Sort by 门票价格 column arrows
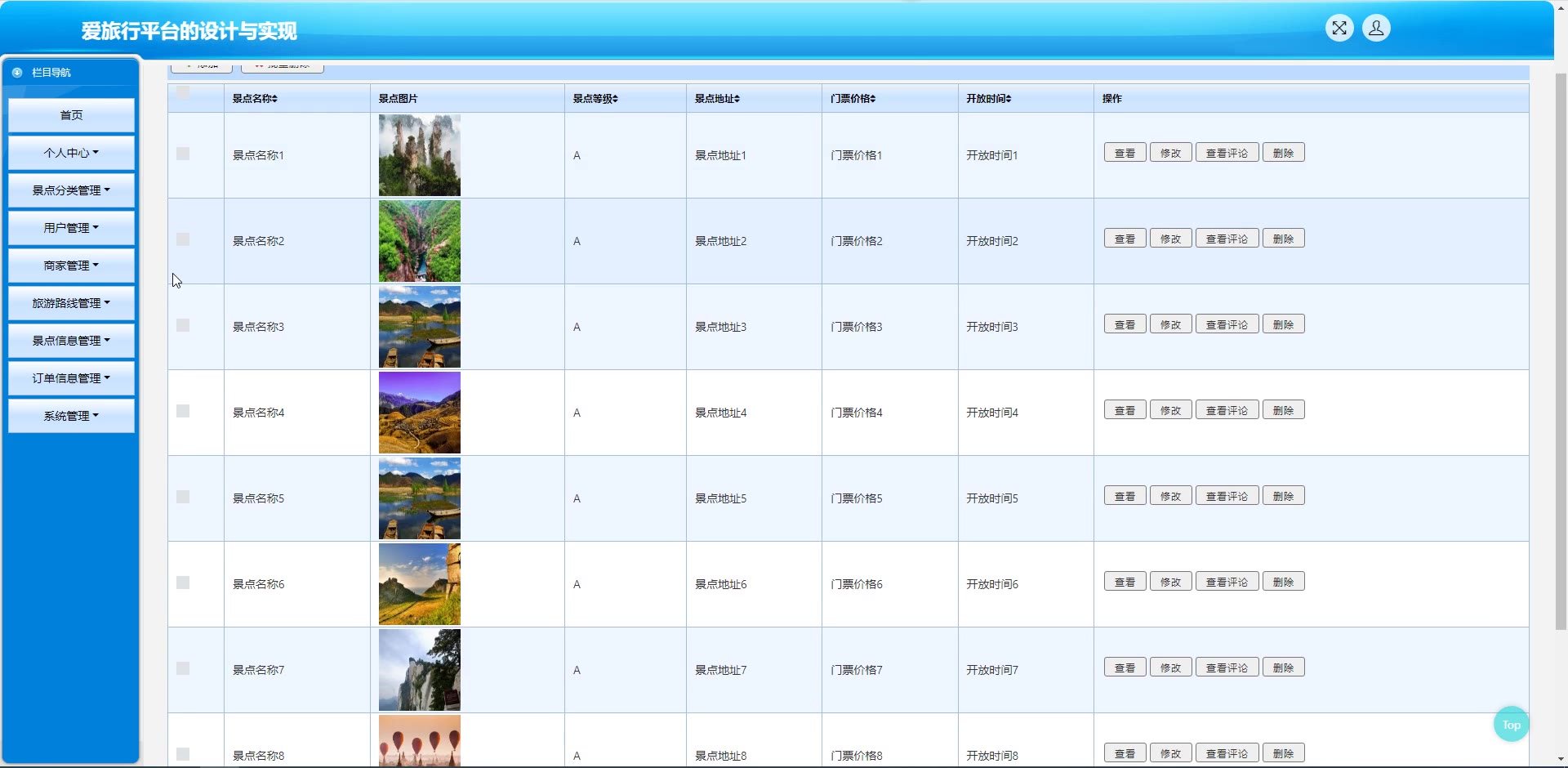 [873, 99]
